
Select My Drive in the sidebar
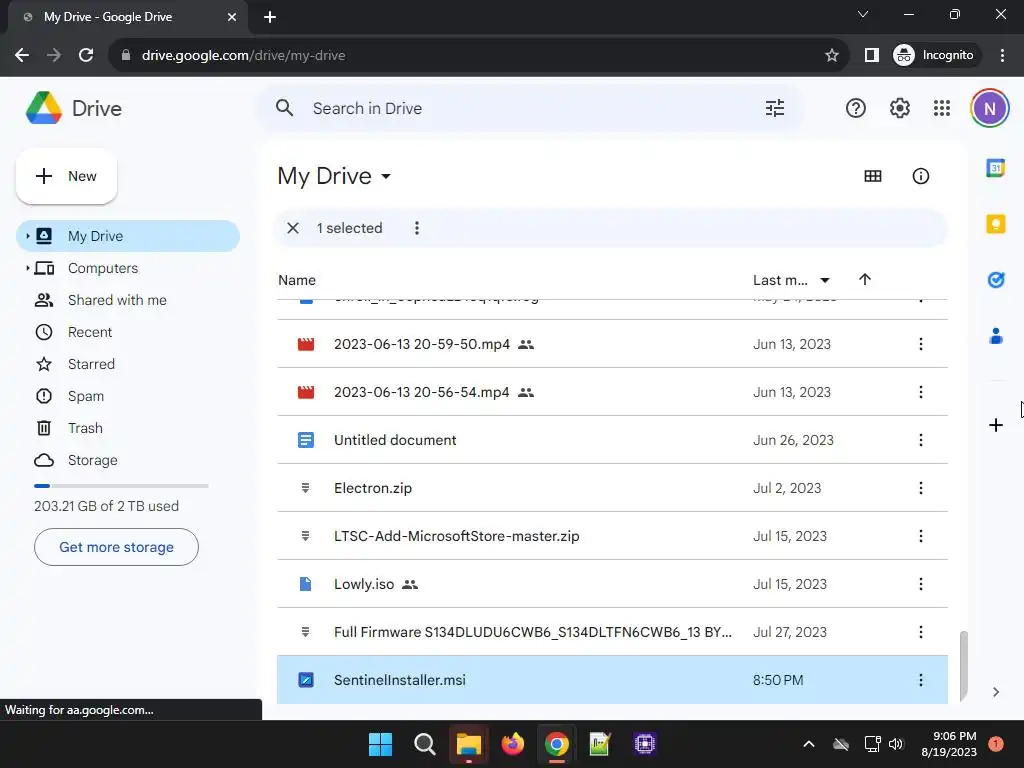[x=128, y=236]
